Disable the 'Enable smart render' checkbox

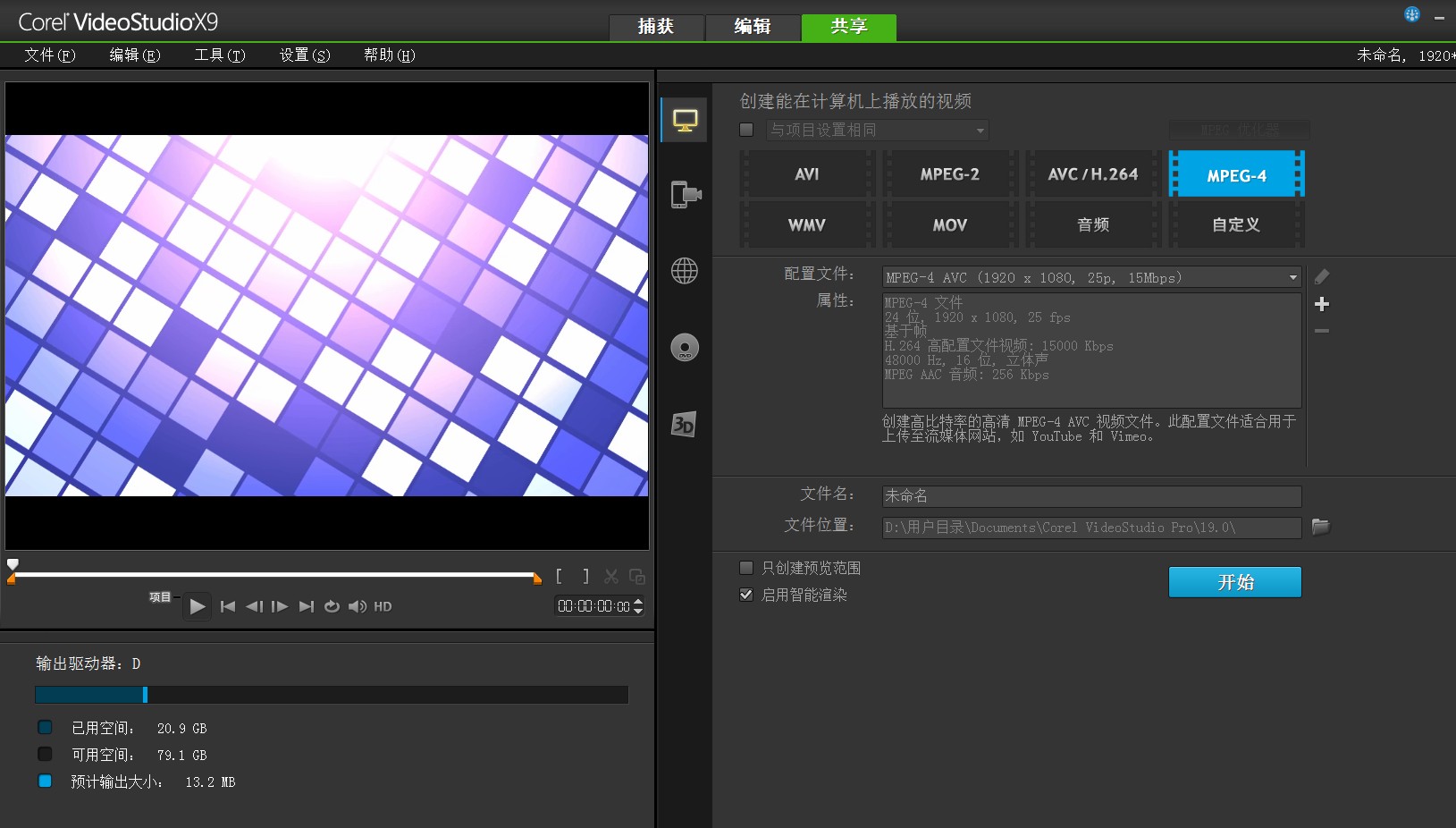(x=746, y=595)
